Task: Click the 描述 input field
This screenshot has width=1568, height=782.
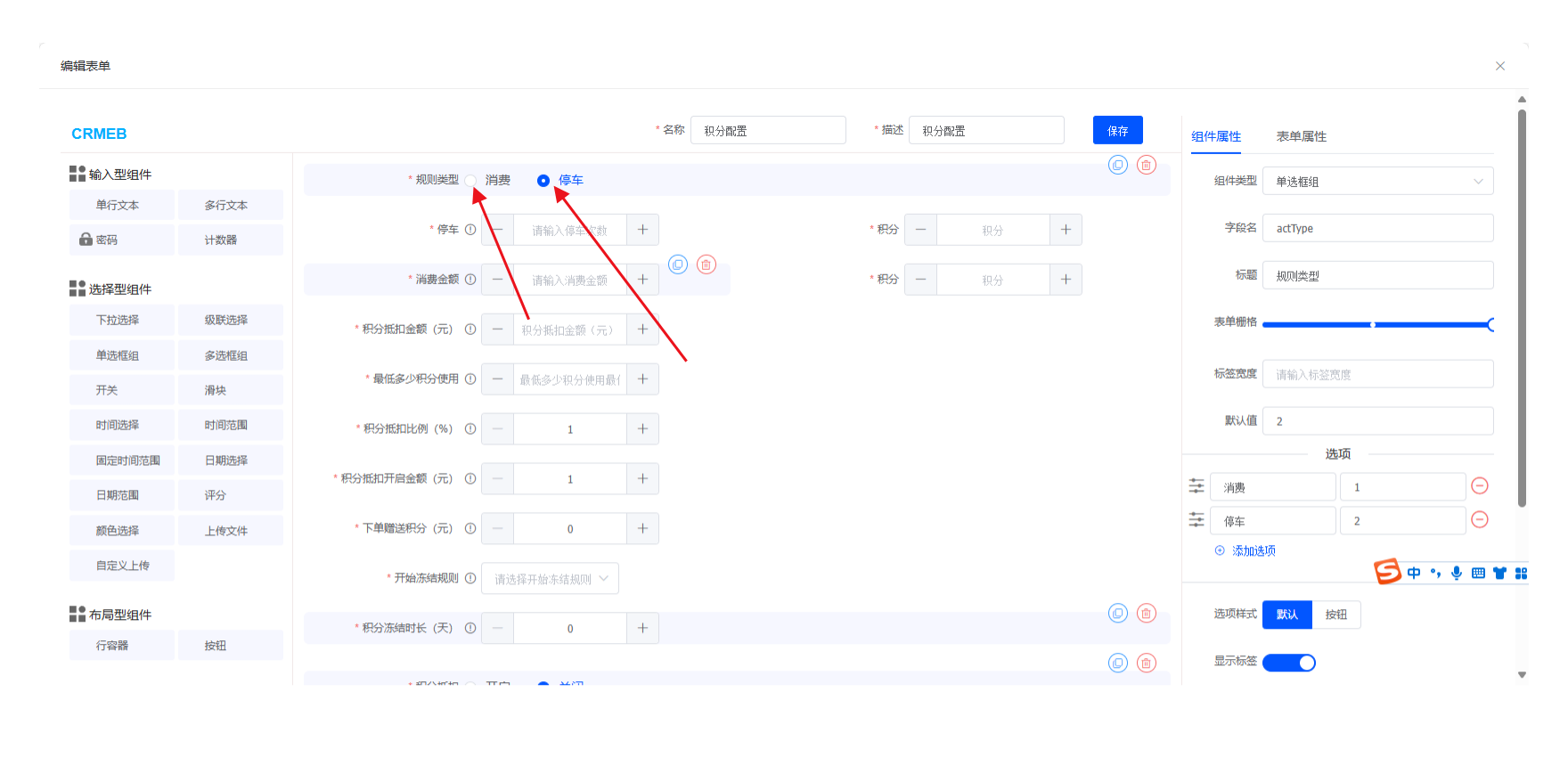Action: (x=986, y=130)
